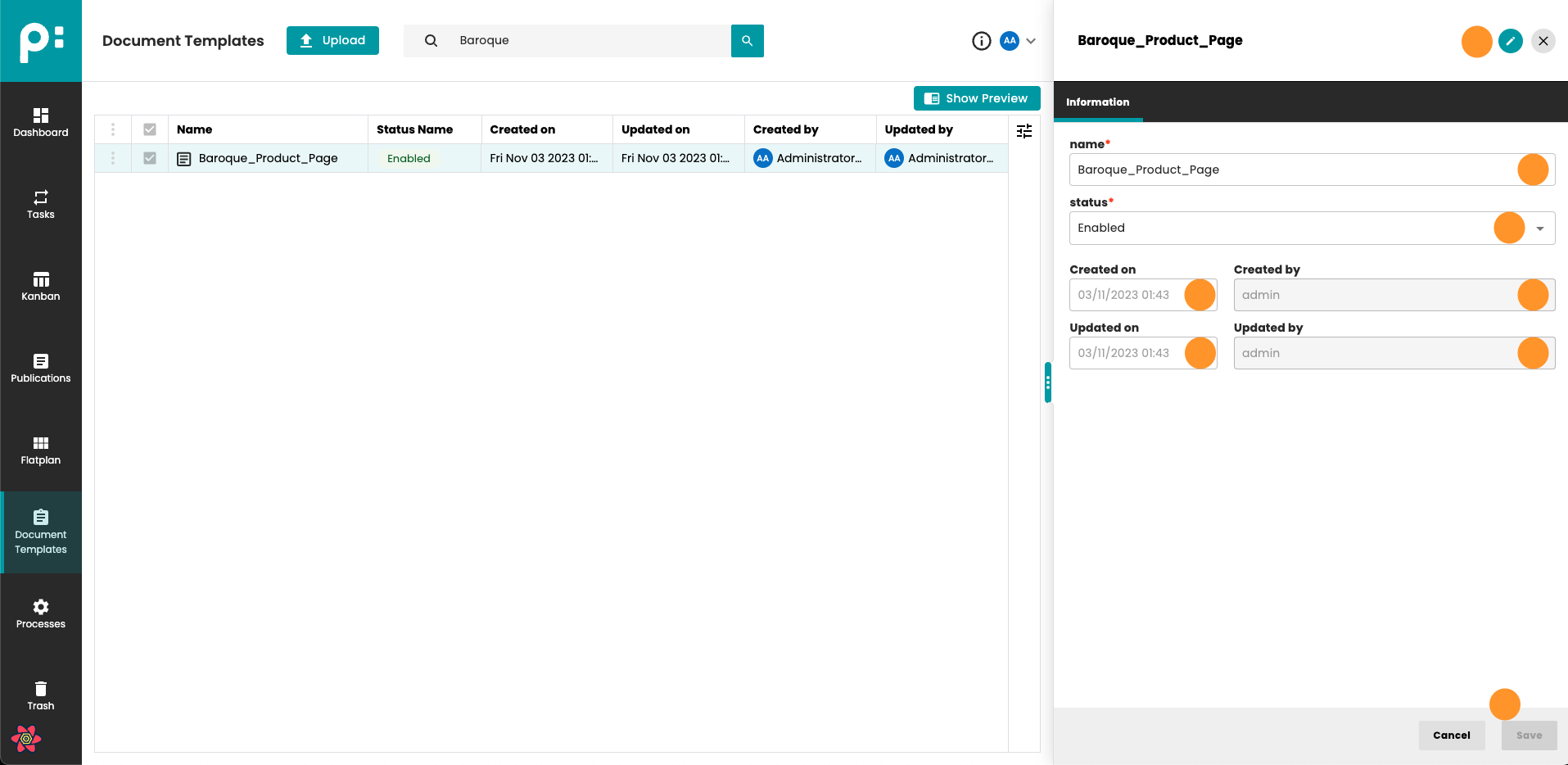This screenshot has height=765, width=1568.
Task: Open the Flatplan section
Action: [40, 450]
